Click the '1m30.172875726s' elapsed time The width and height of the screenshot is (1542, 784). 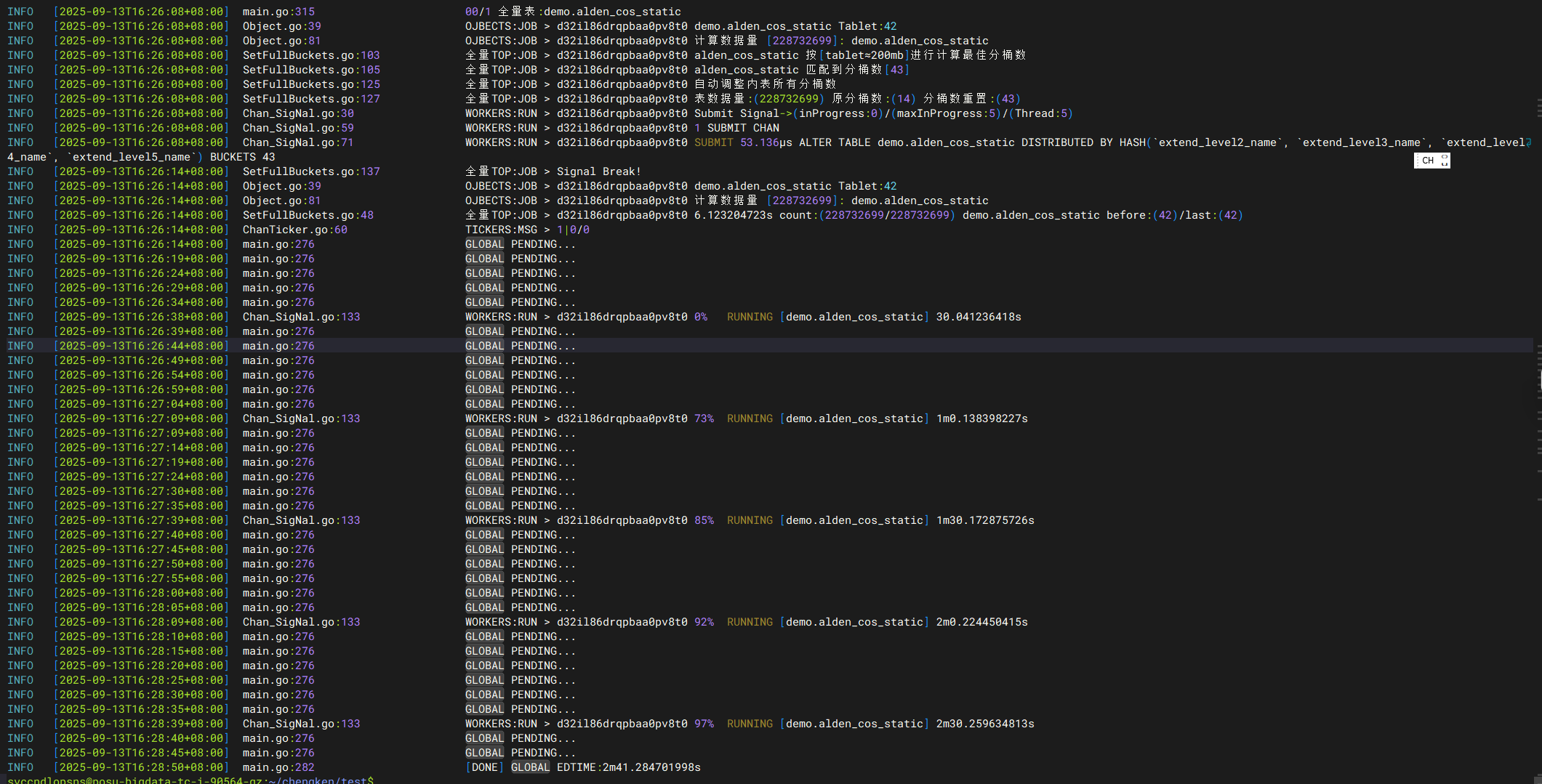click(985, 520)
